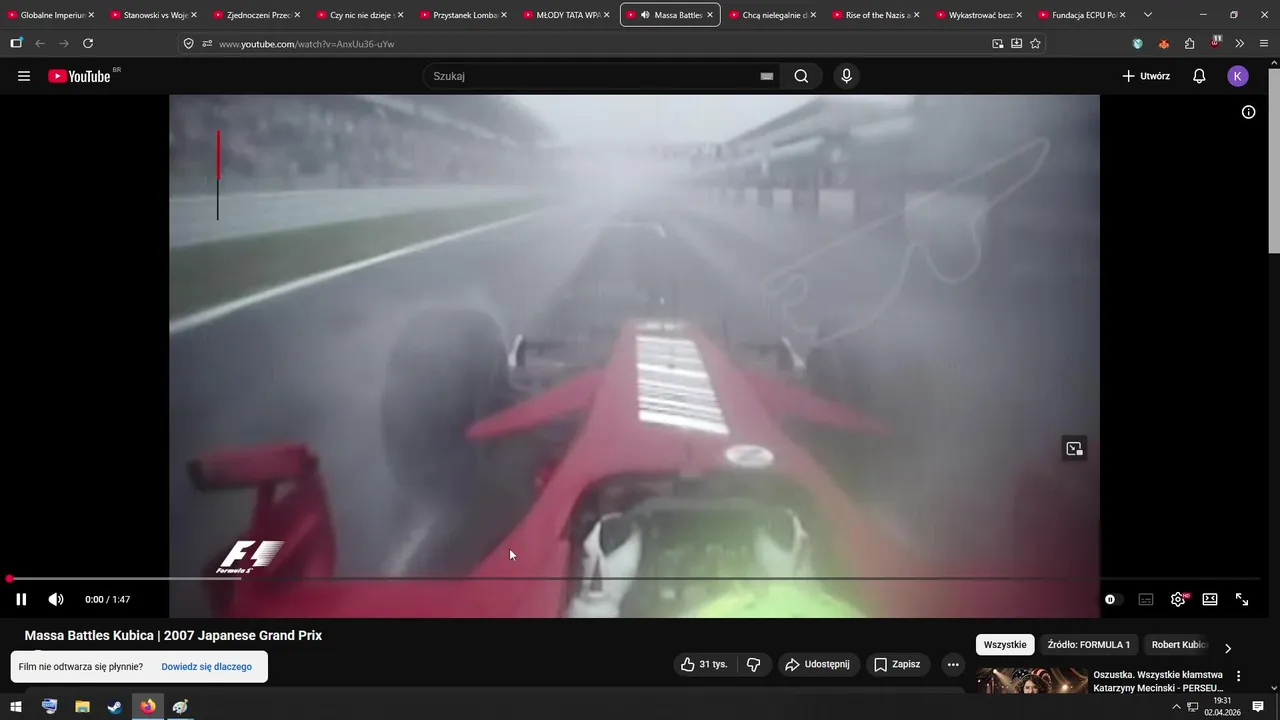Enter full screen mode
The image size is (1280, 720).
point(1242,599)
